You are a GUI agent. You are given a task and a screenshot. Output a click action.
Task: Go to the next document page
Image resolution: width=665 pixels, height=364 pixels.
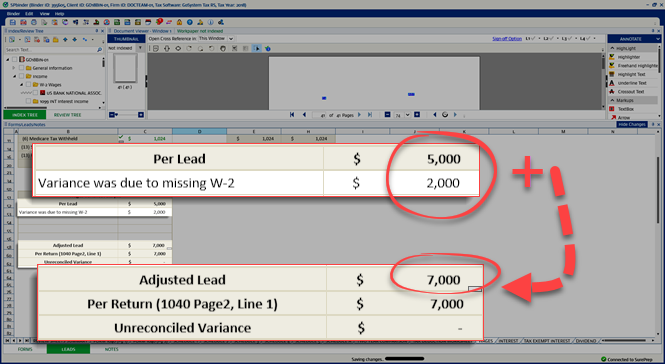[359, 115]
